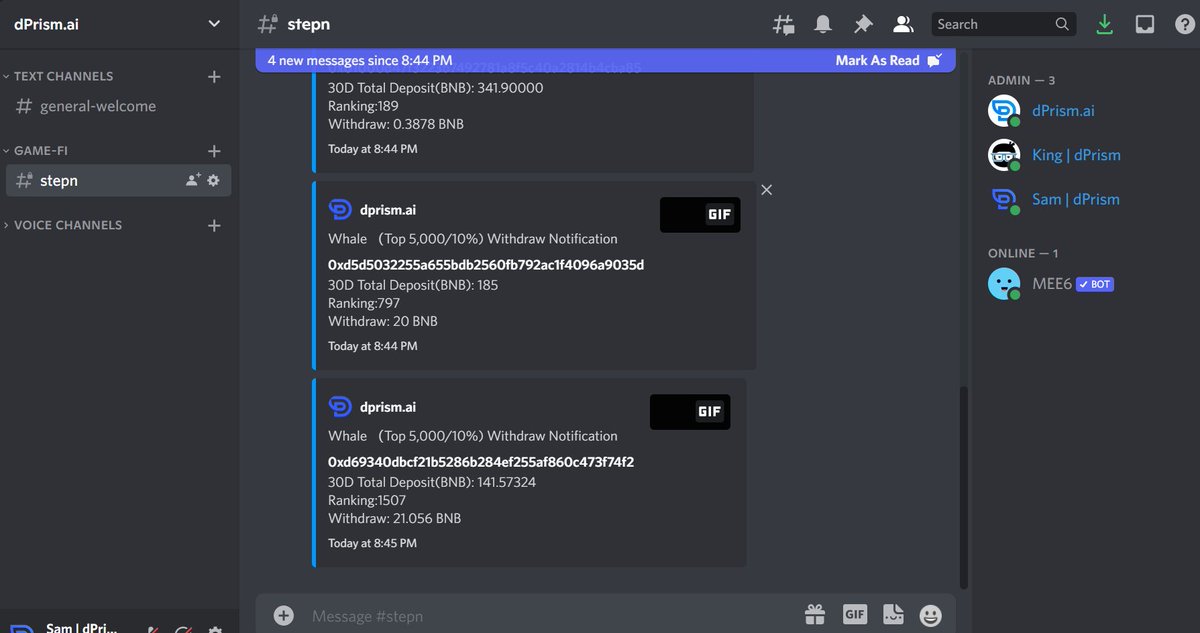Click the text Ranking:189

coord(363,106)
